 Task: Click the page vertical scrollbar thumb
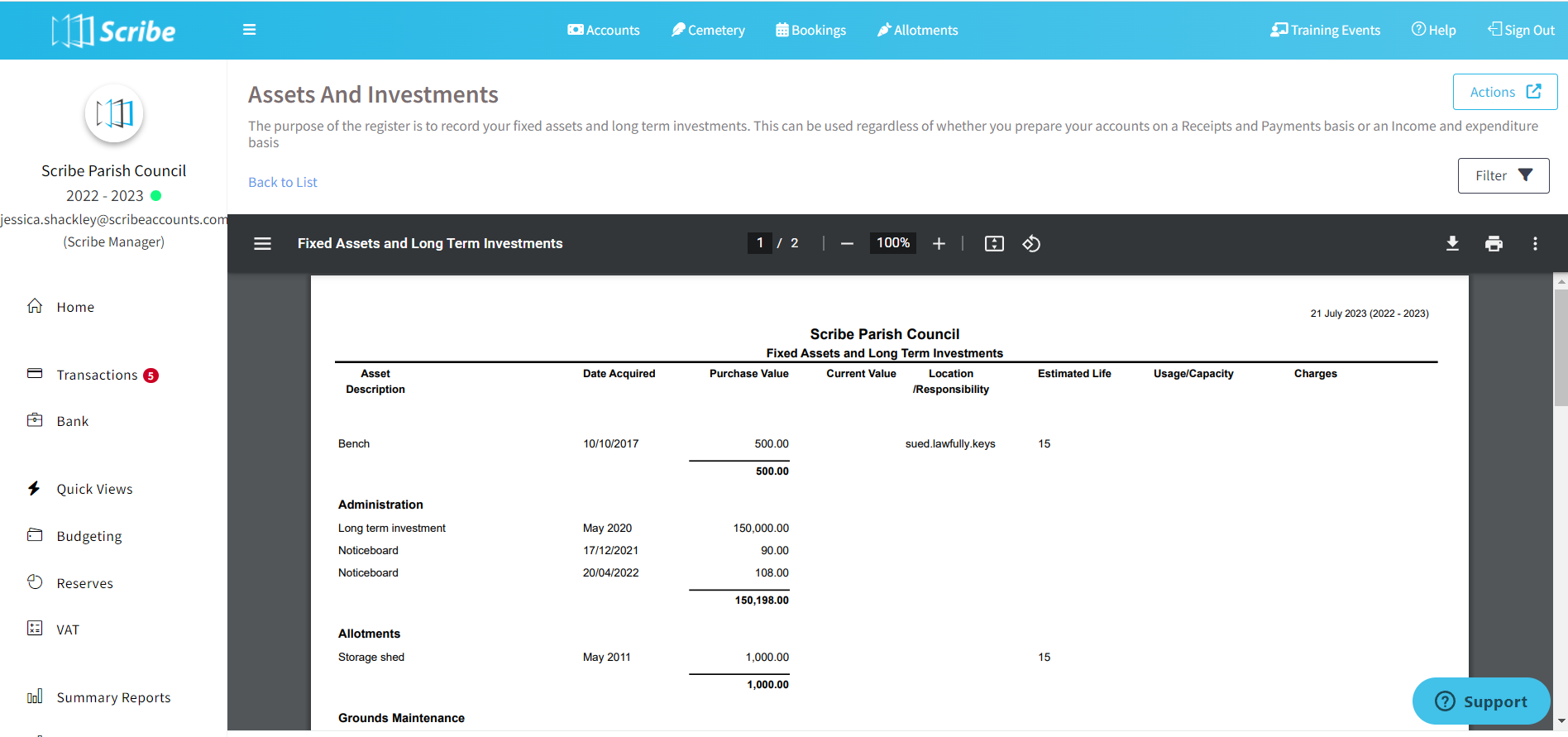(1561, 347)
